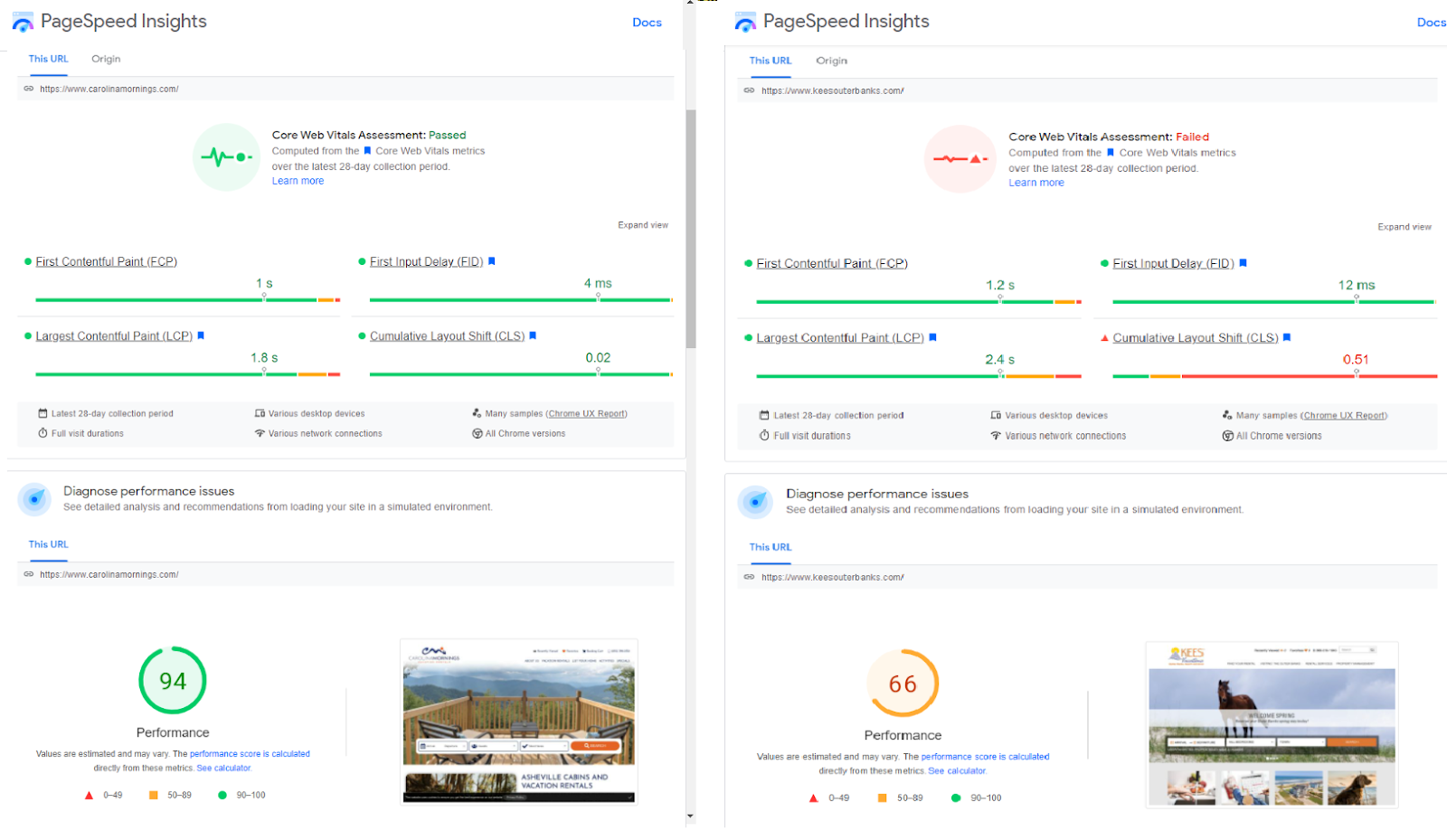This screenshot has width=1447, height=840.
Task: Open right Cumulative Layout Shift (CLS) link
Action: click(1196, 337)
